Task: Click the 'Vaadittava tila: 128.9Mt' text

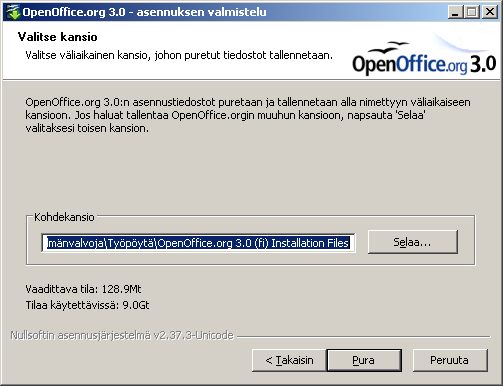Action: (83, 289)
